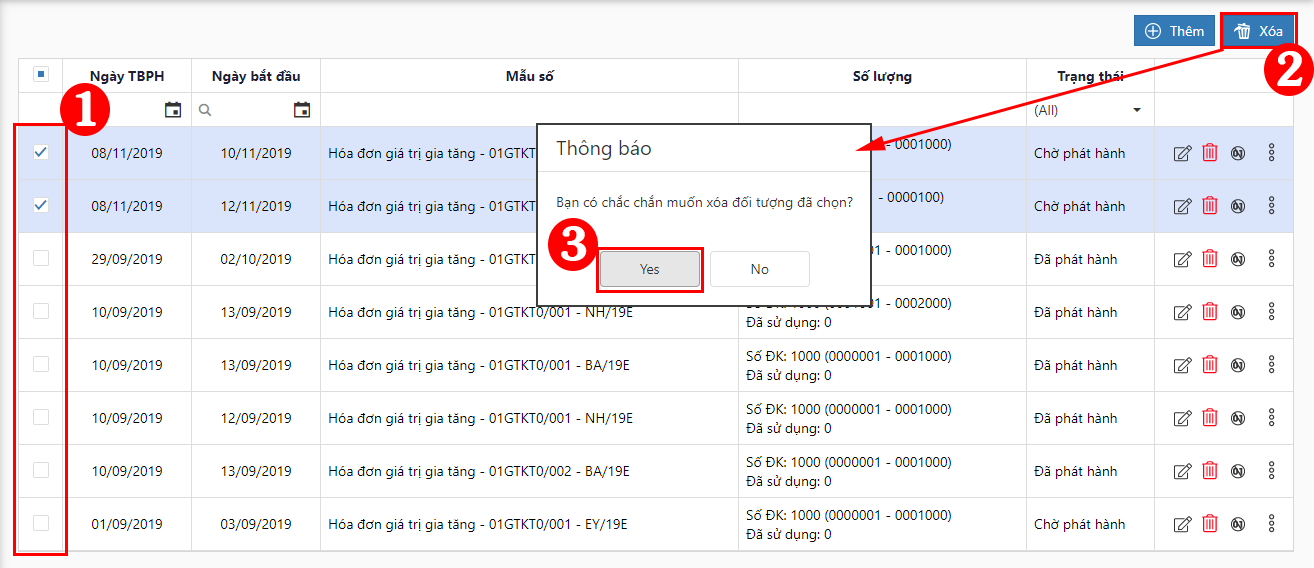
Task: Open calendar picker under Ngày TBPH column
Action: (173, 110)
